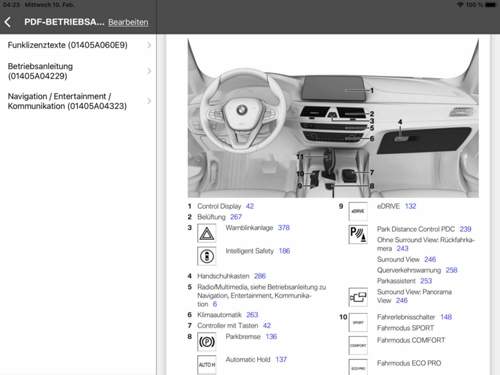Click the 'Parkassistent' entry text

[x=396, y=281]
